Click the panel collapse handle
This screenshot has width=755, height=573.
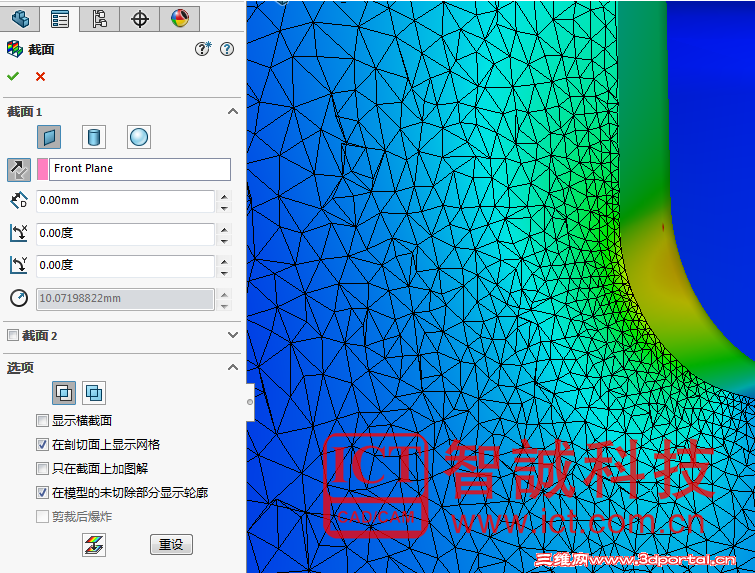(250, 402)
